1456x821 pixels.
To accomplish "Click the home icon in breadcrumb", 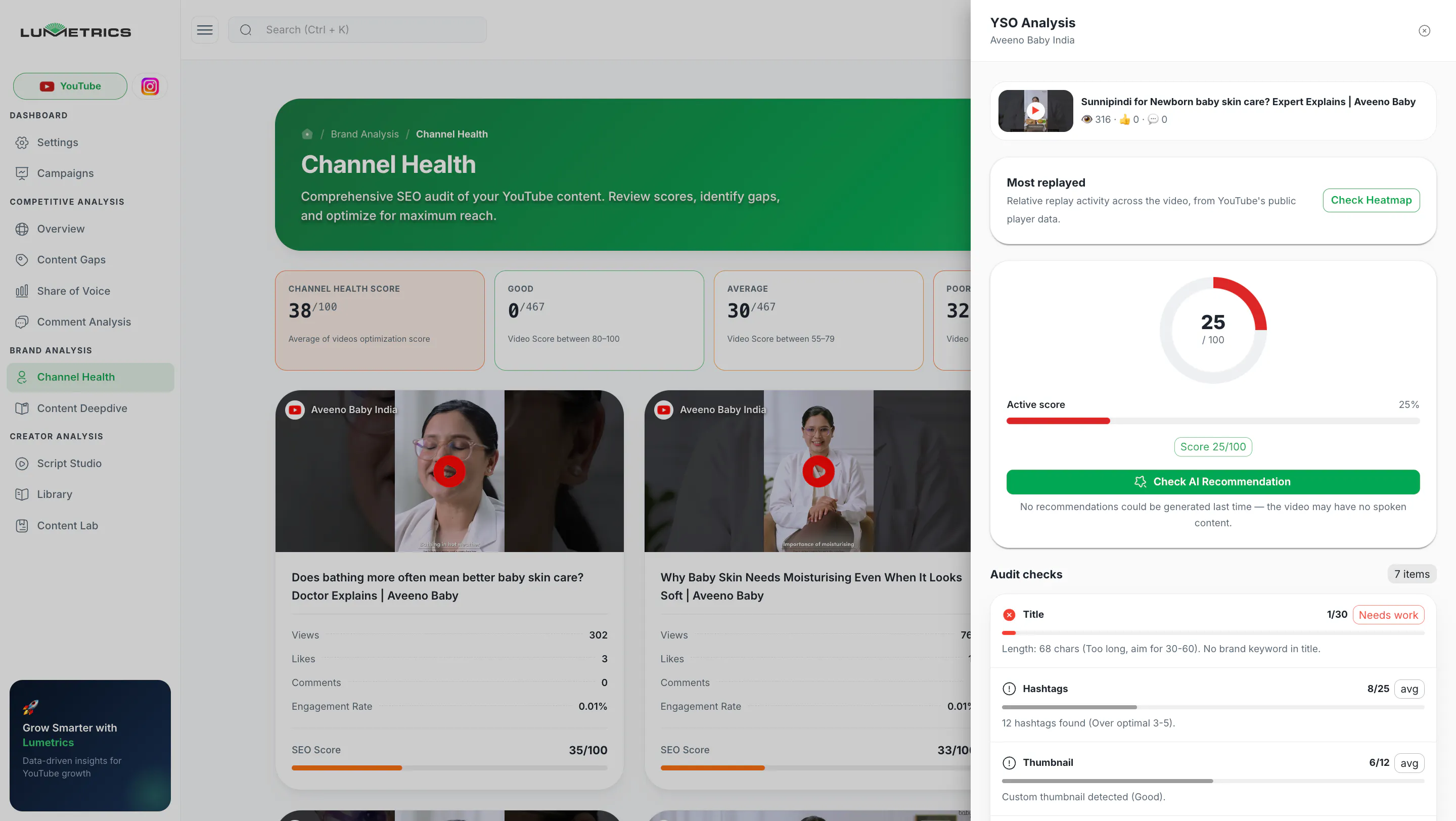I will coord(307,134).
